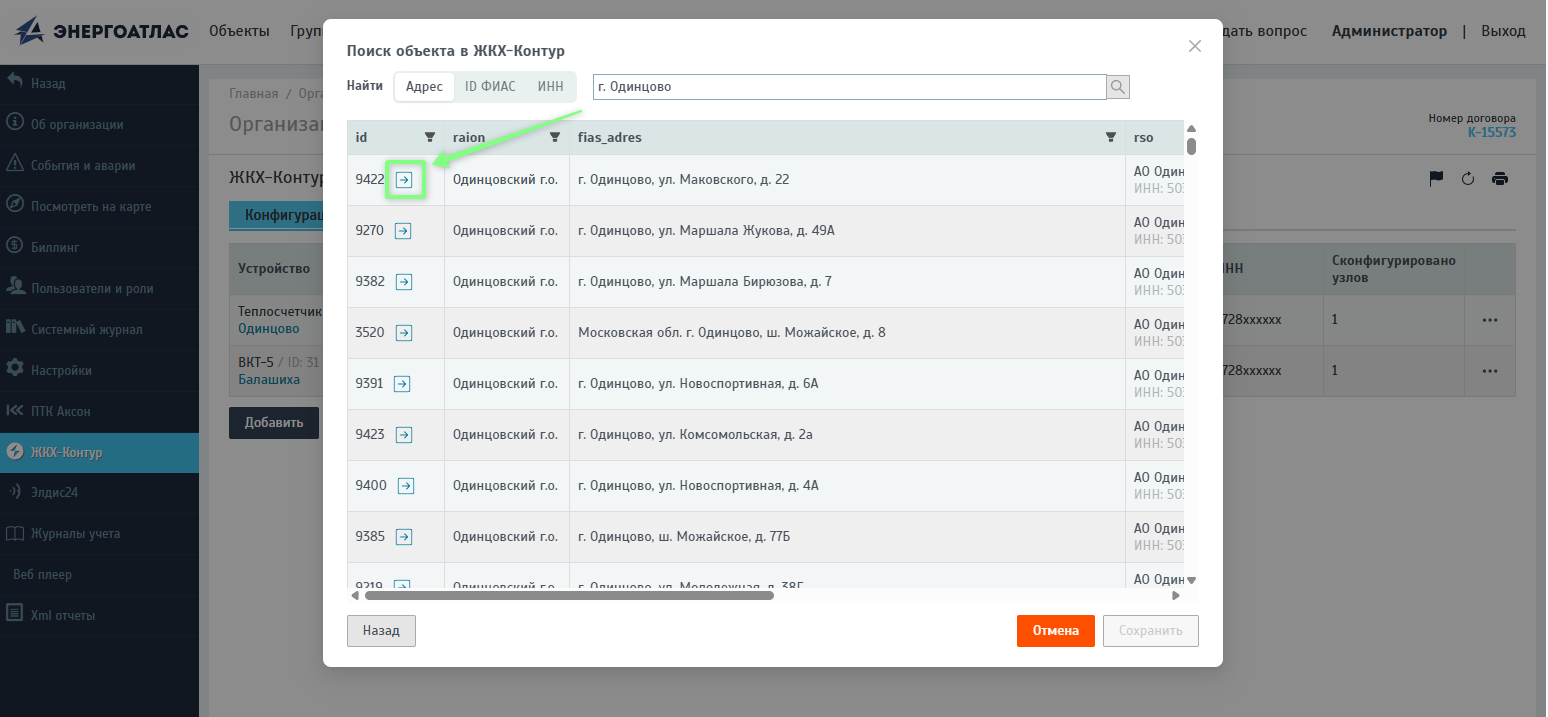Click the horizontal scrollbar of results table
The width and height of the screenshot is (1548, 717).
click(x=569, y=595)
